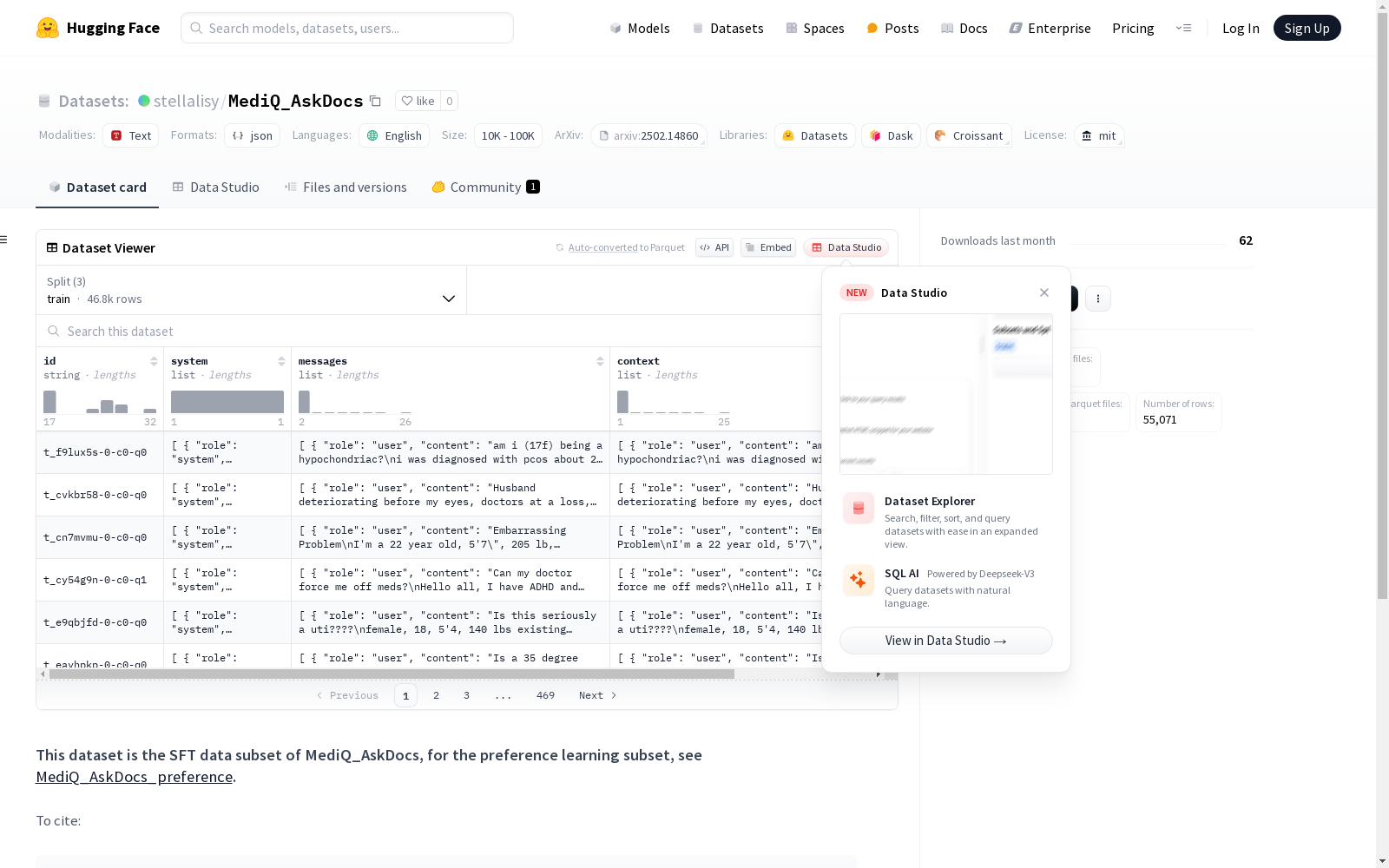
Task: Expand the train split dropdown
Action: coord(252,290)
